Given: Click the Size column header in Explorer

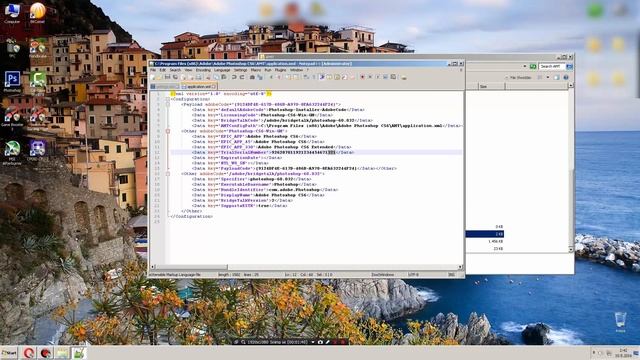Looking at the screenshot, I should pos(491,86).
